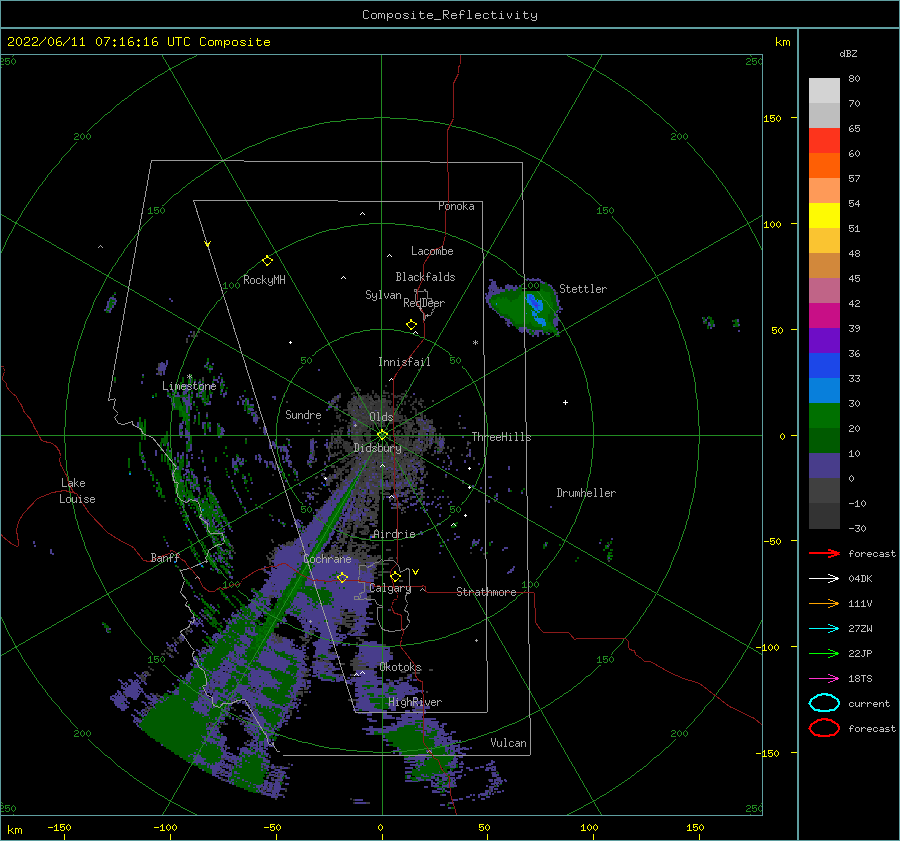
Task: Click the Ponoka city label
Action: (456, 206)
